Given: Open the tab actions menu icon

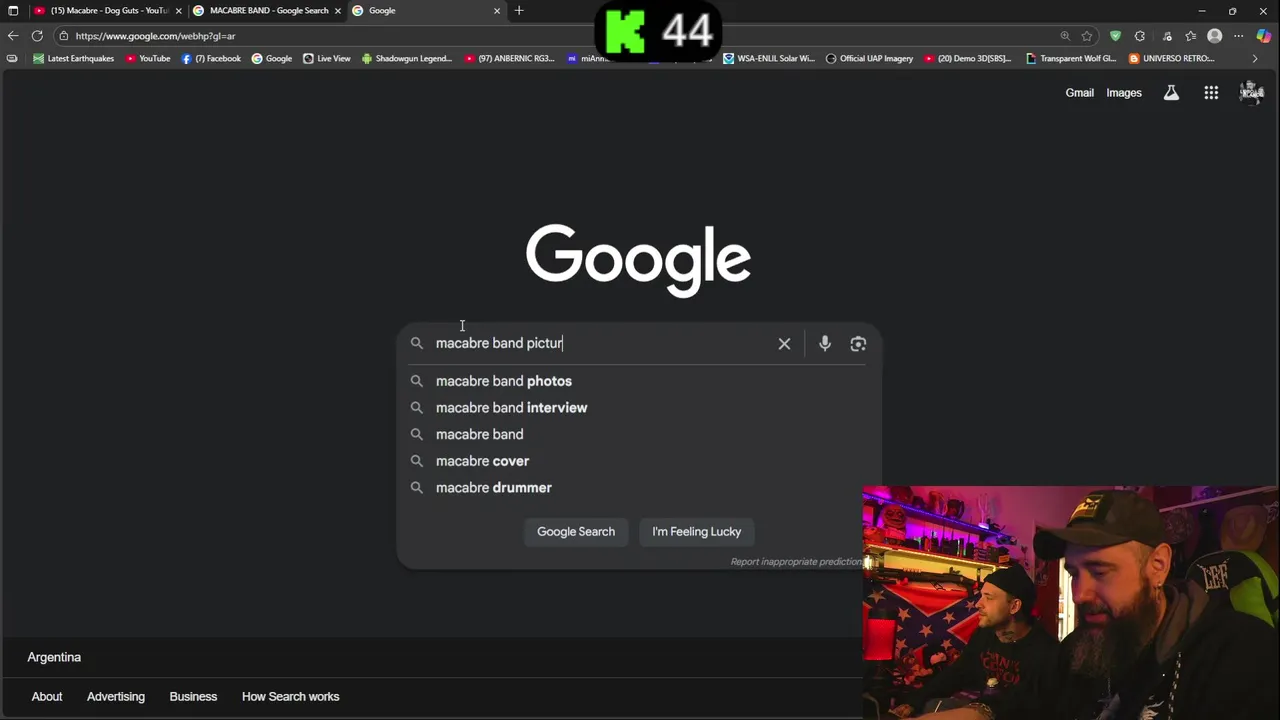Looking at the screenshot, I should [x=13, y=11].
